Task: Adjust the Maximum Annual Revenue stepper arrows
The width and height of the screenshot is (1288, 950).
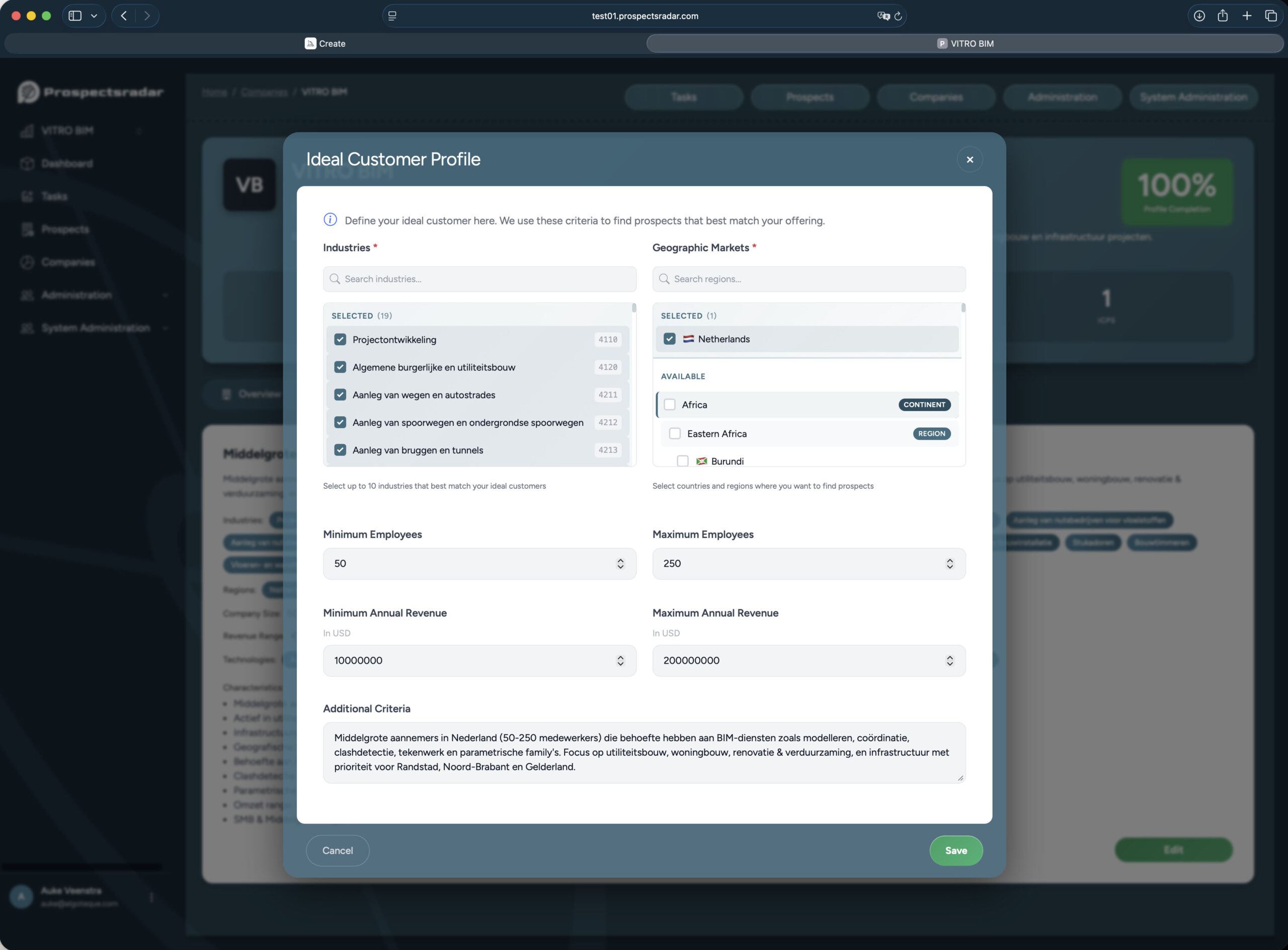Action: (949, 661)
